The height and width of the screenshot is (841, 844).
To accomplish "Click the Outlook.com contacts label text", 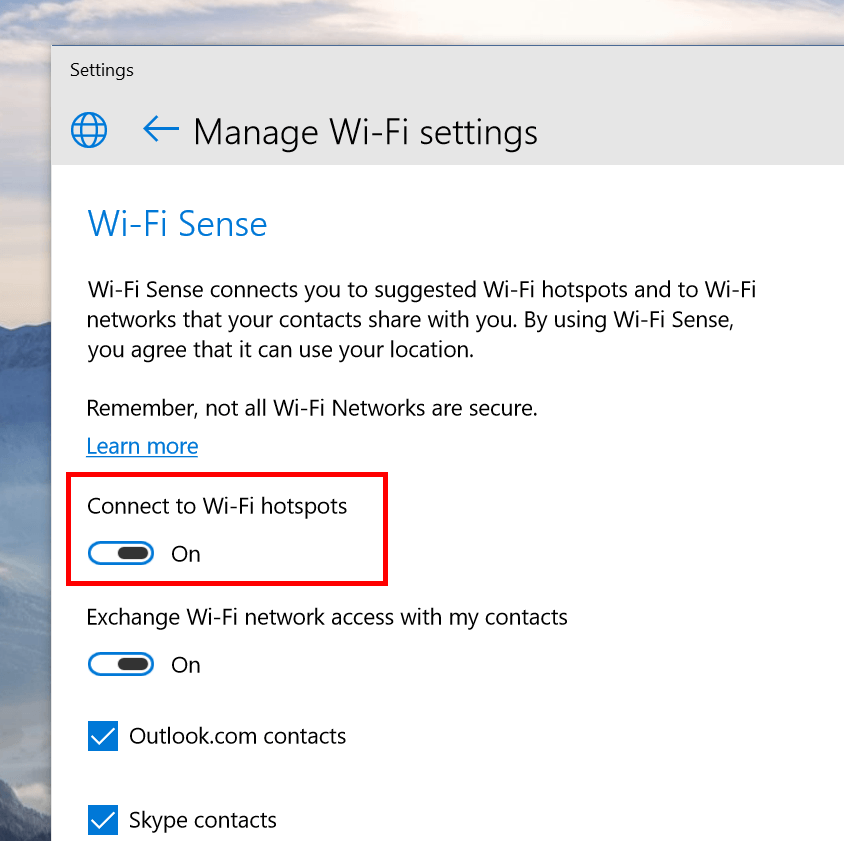I will (237, 736).
